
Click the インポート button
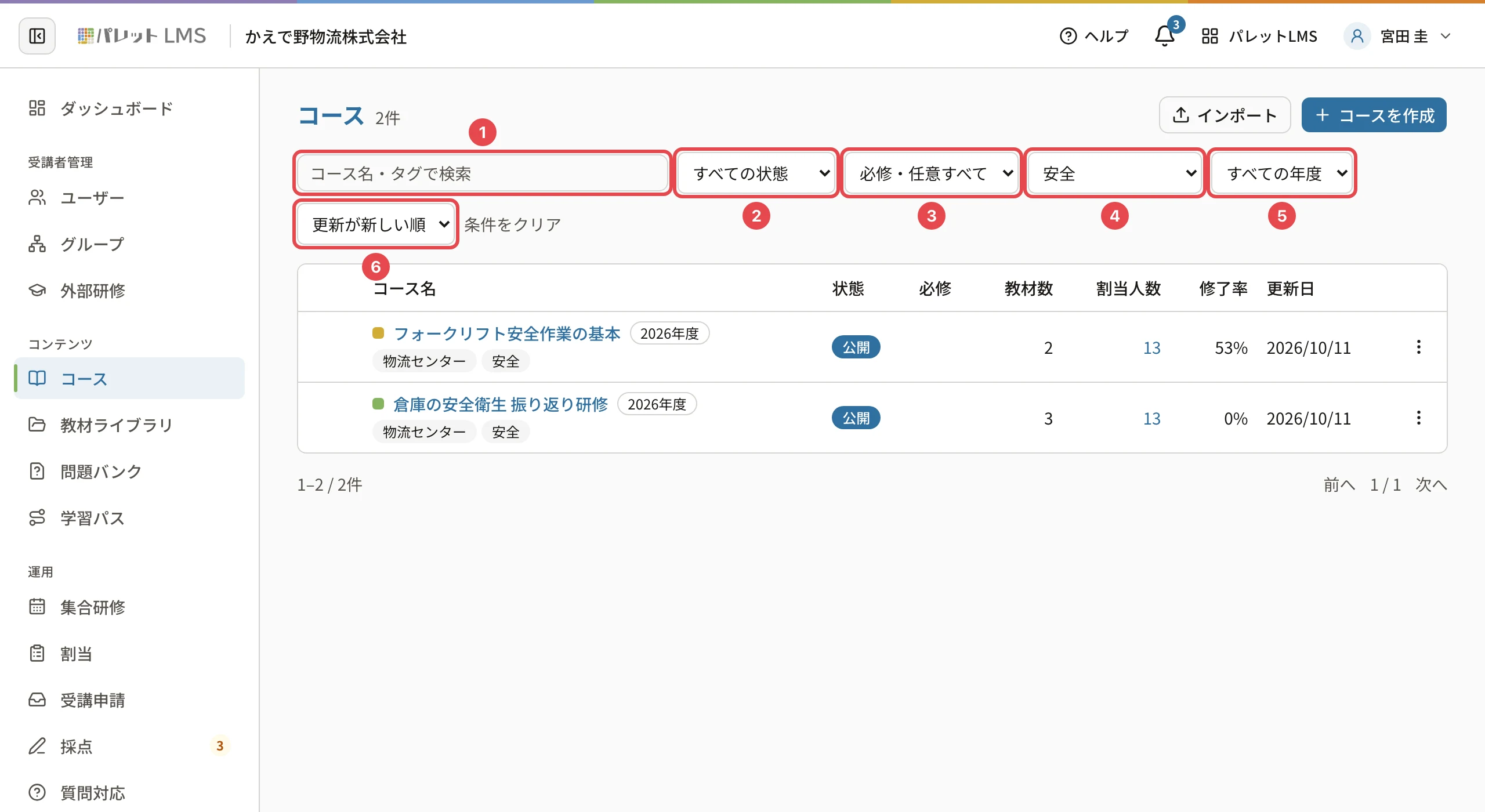tap(1225, 115)
